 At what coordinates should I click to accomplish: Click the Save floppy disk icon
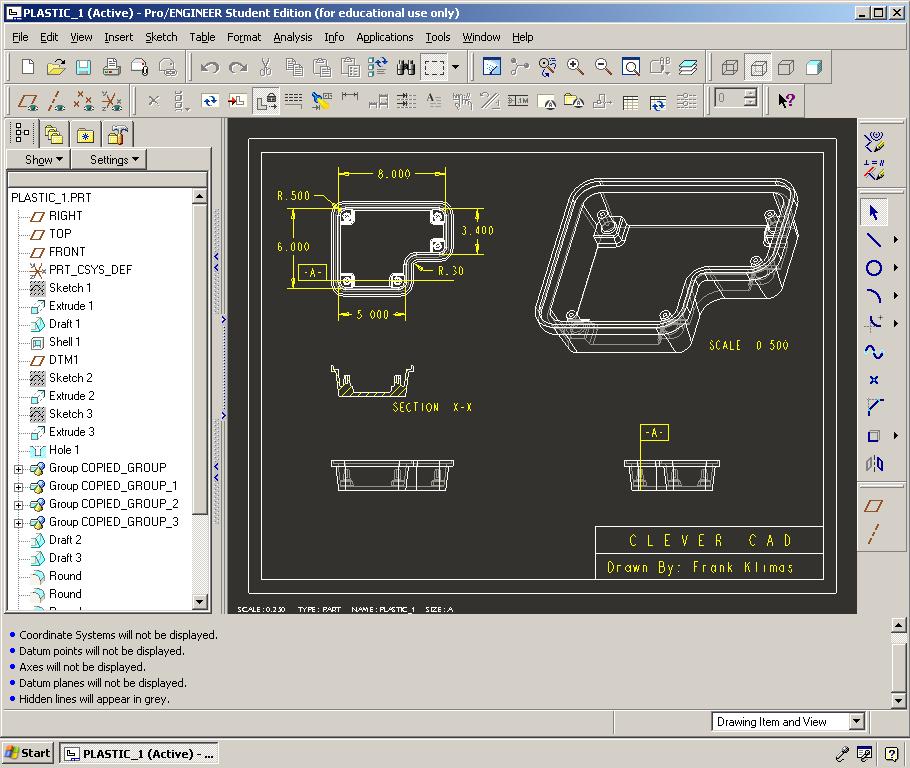click(x=83, y=67)
